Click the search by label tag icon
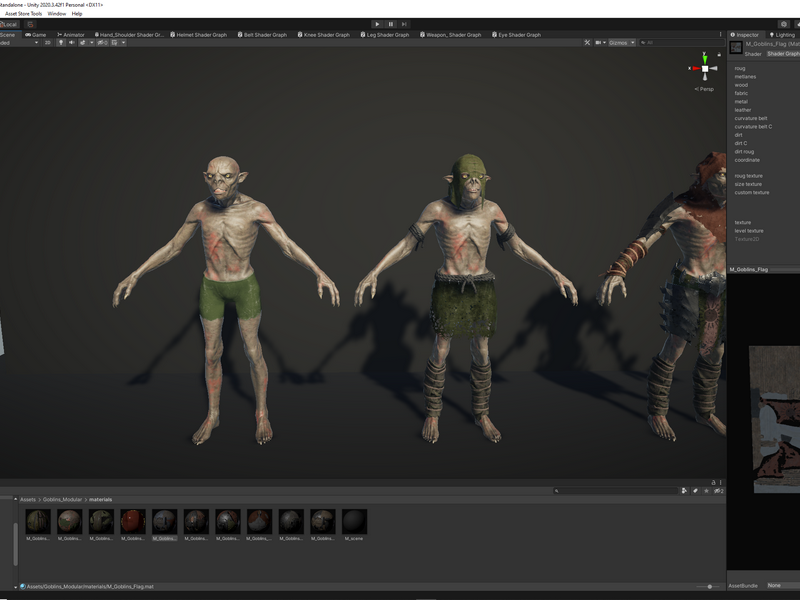800x600 pixels. click(x=695, y=491)
